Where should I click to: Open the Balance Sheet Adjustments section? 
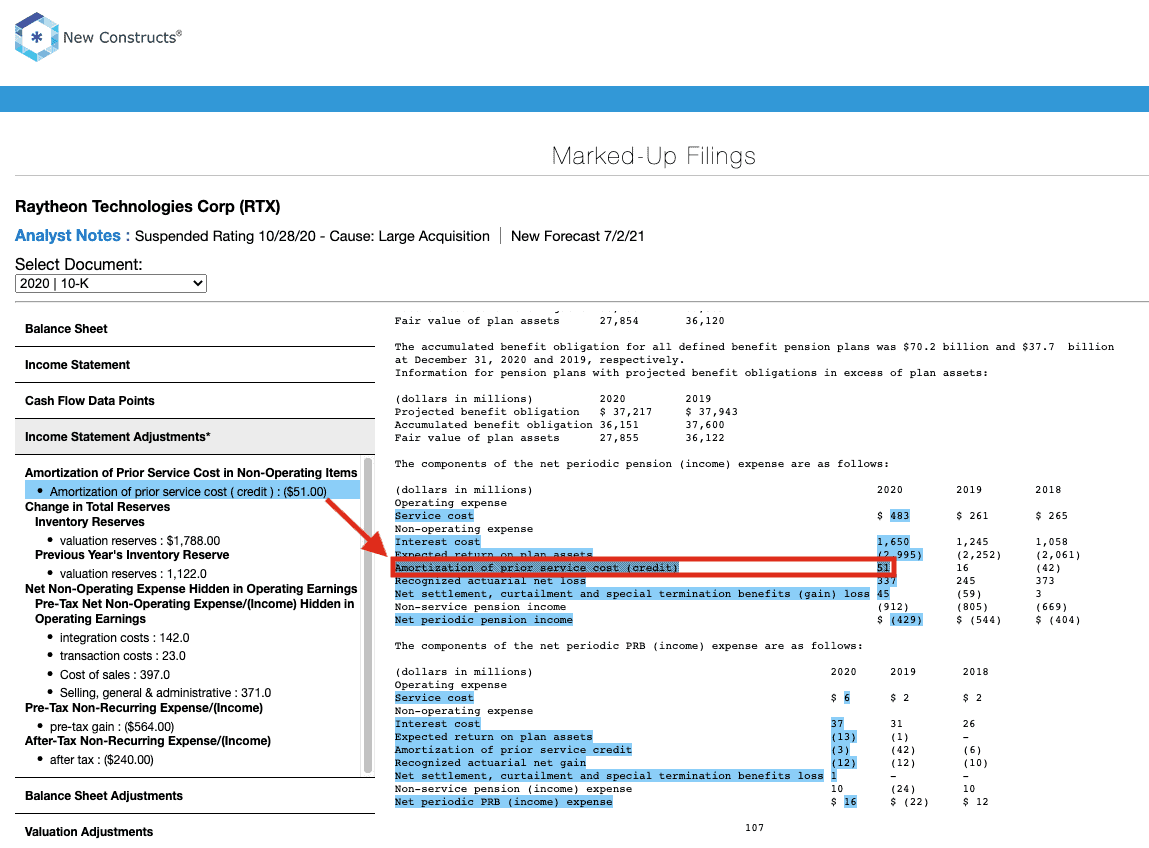(195, 796)
